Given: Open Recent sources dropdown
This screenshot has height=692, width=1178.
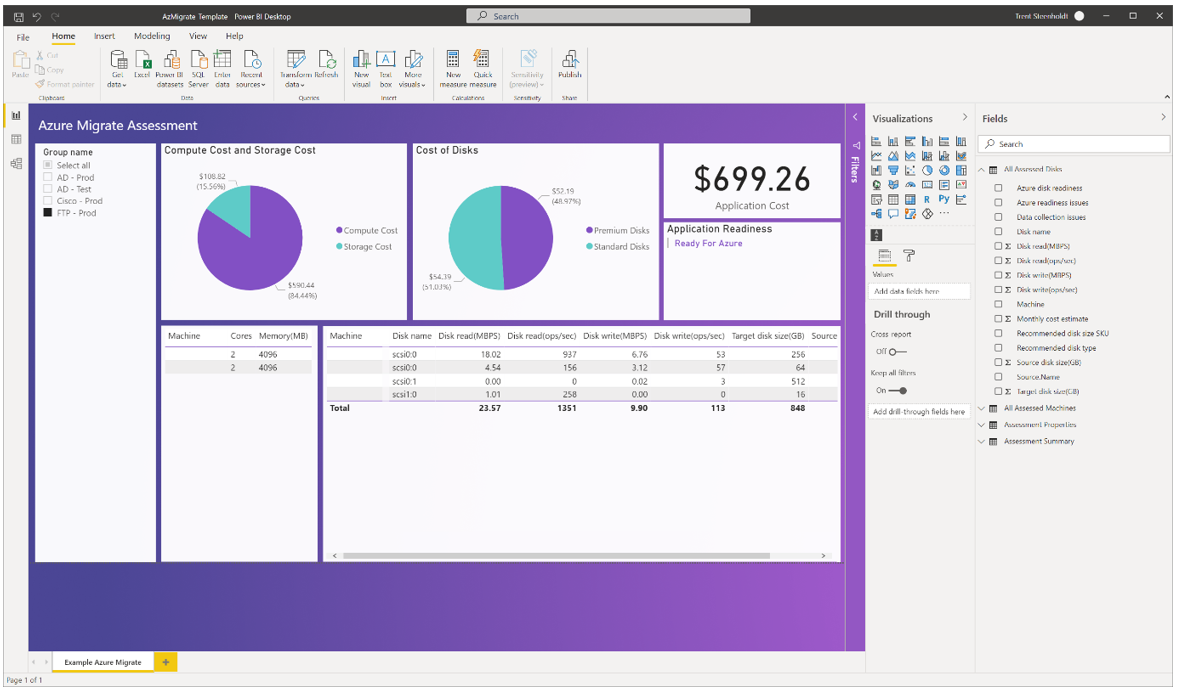Looking at the screenshot, I should (251, 68).
